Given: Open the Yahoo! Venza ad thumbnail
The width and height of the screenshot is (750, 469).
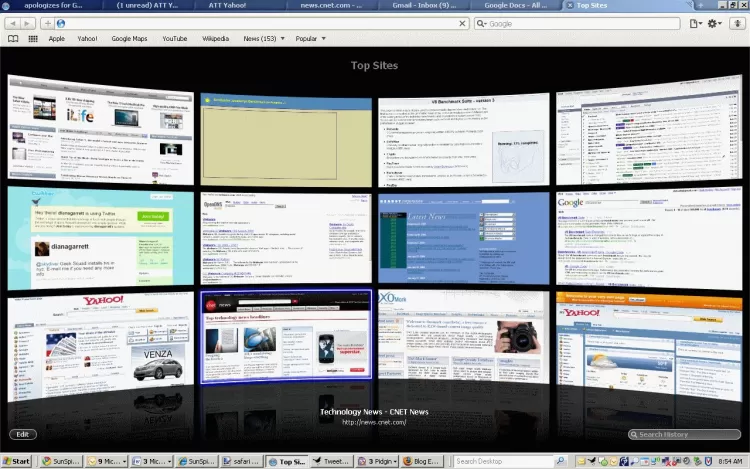Looking at the screenshot, I should click(101, 346).
